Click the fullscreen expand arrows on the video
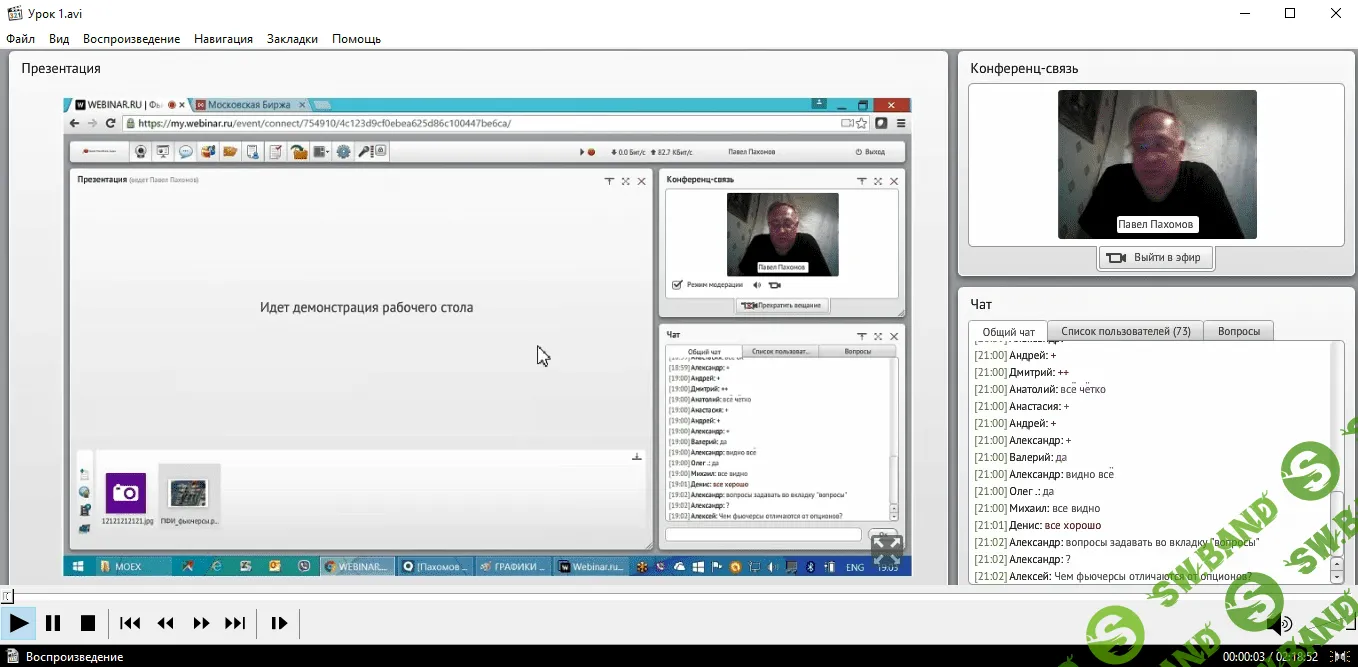 [886, 549]
